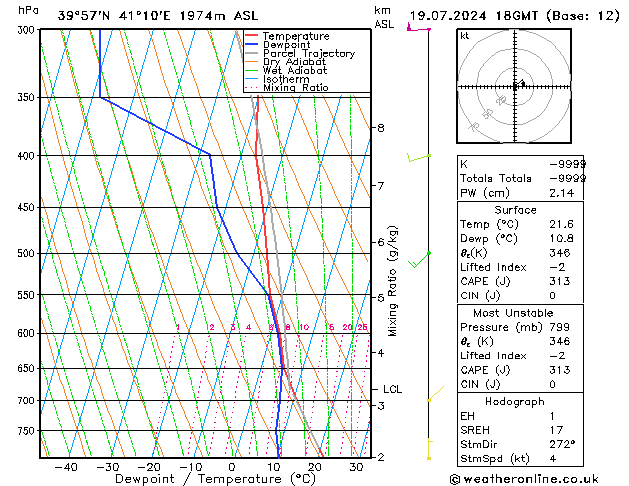
Task: Click the '550' pressure level label
Action: click(x=28, y=295)
